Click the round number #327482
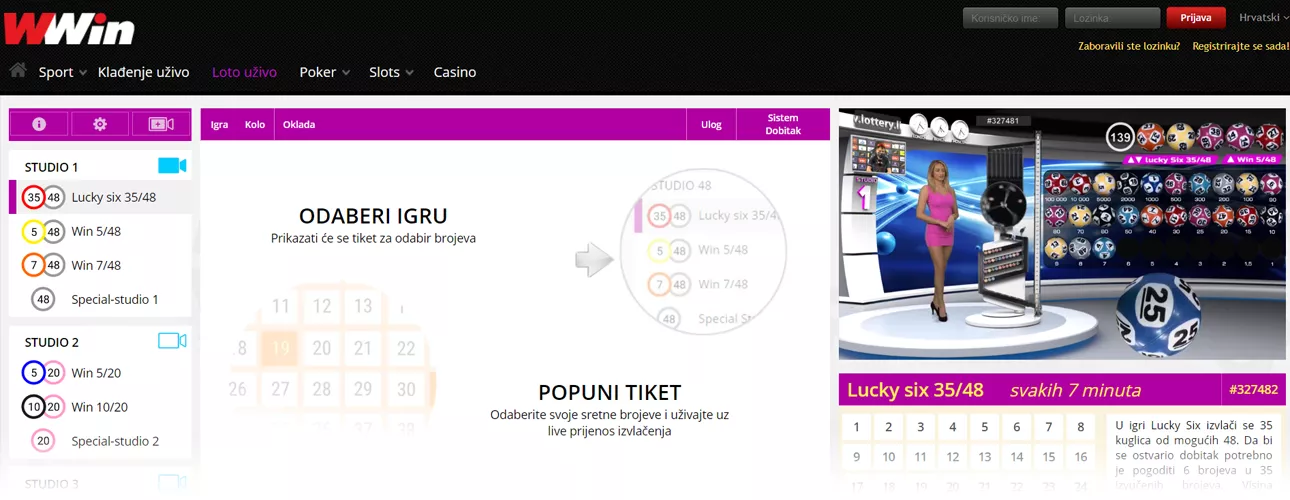1290x500 pixels. 1253,390
